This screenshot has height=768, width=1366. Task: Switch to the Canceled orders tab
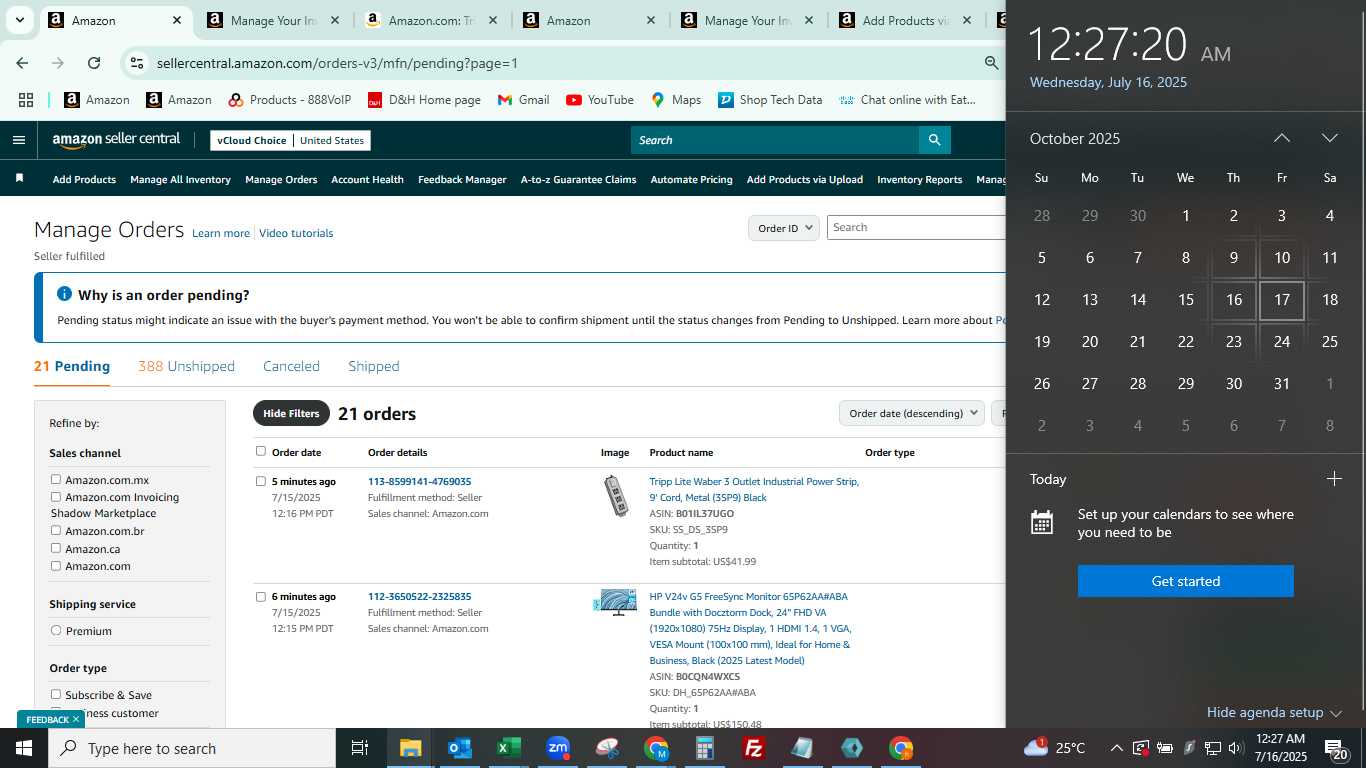click(x=291, y=366)
